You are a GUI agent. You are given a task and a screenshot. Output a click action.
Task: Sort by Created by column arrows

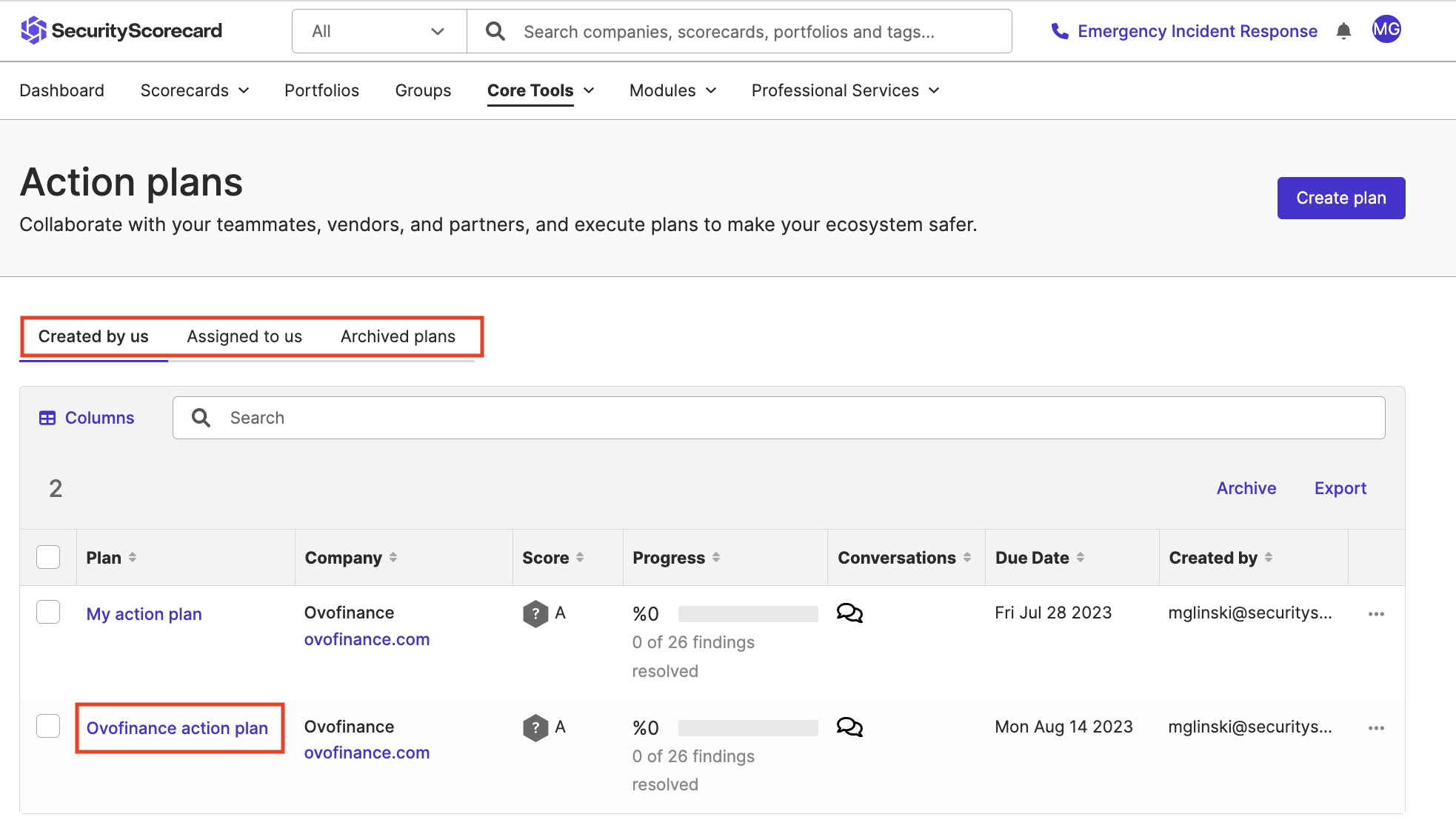pos(1269,557)
